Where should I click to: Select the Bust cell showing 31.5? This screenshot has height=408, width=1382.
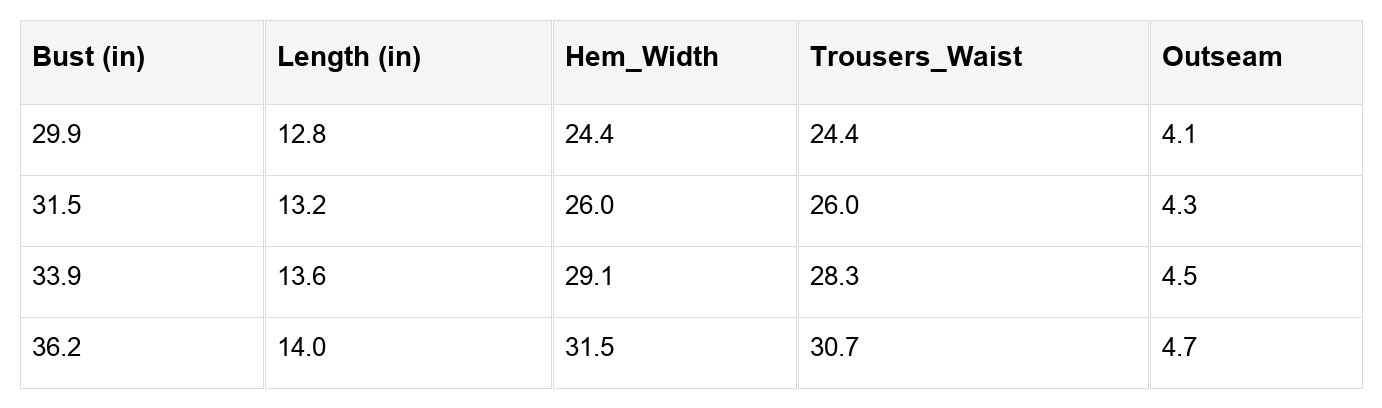(57, 205)
